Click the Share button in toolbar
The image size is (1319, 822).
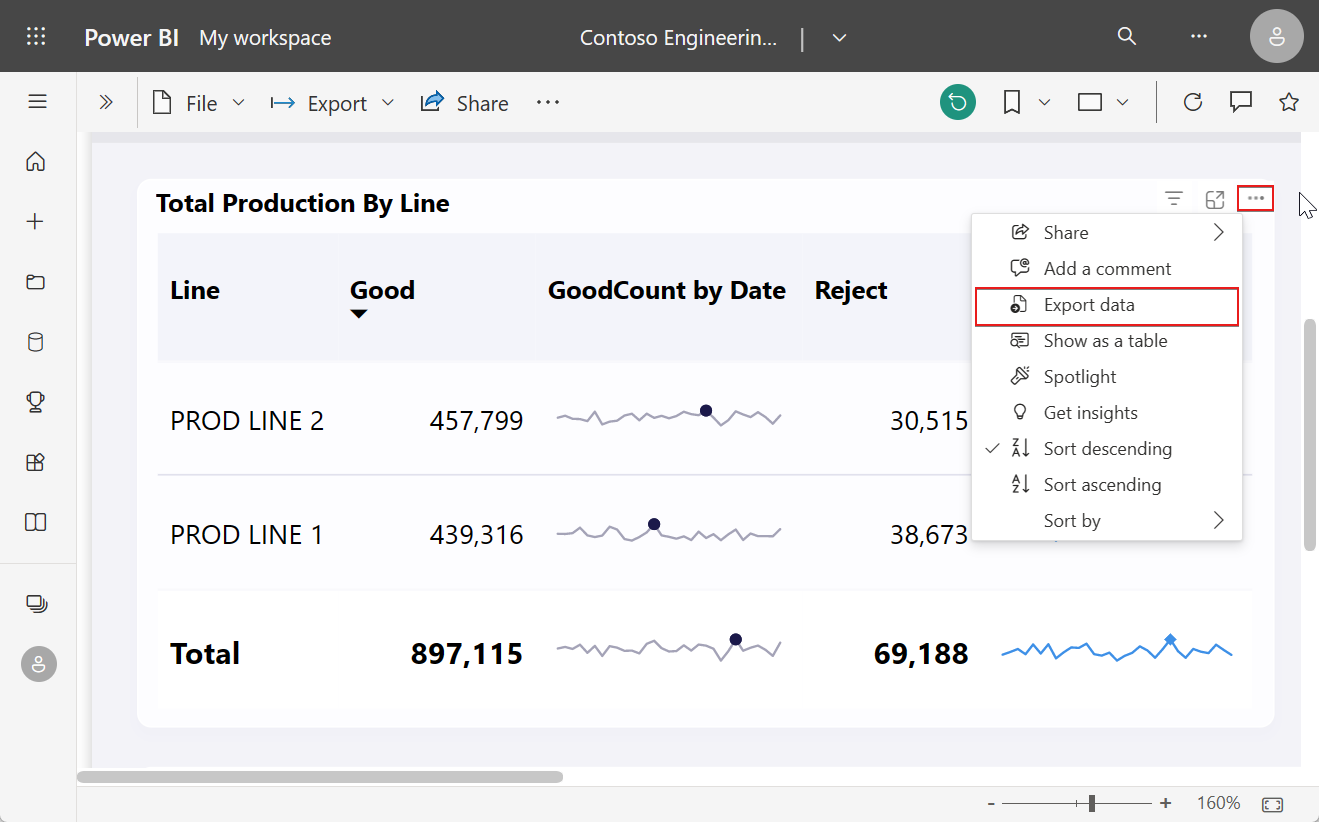[465, 104]
